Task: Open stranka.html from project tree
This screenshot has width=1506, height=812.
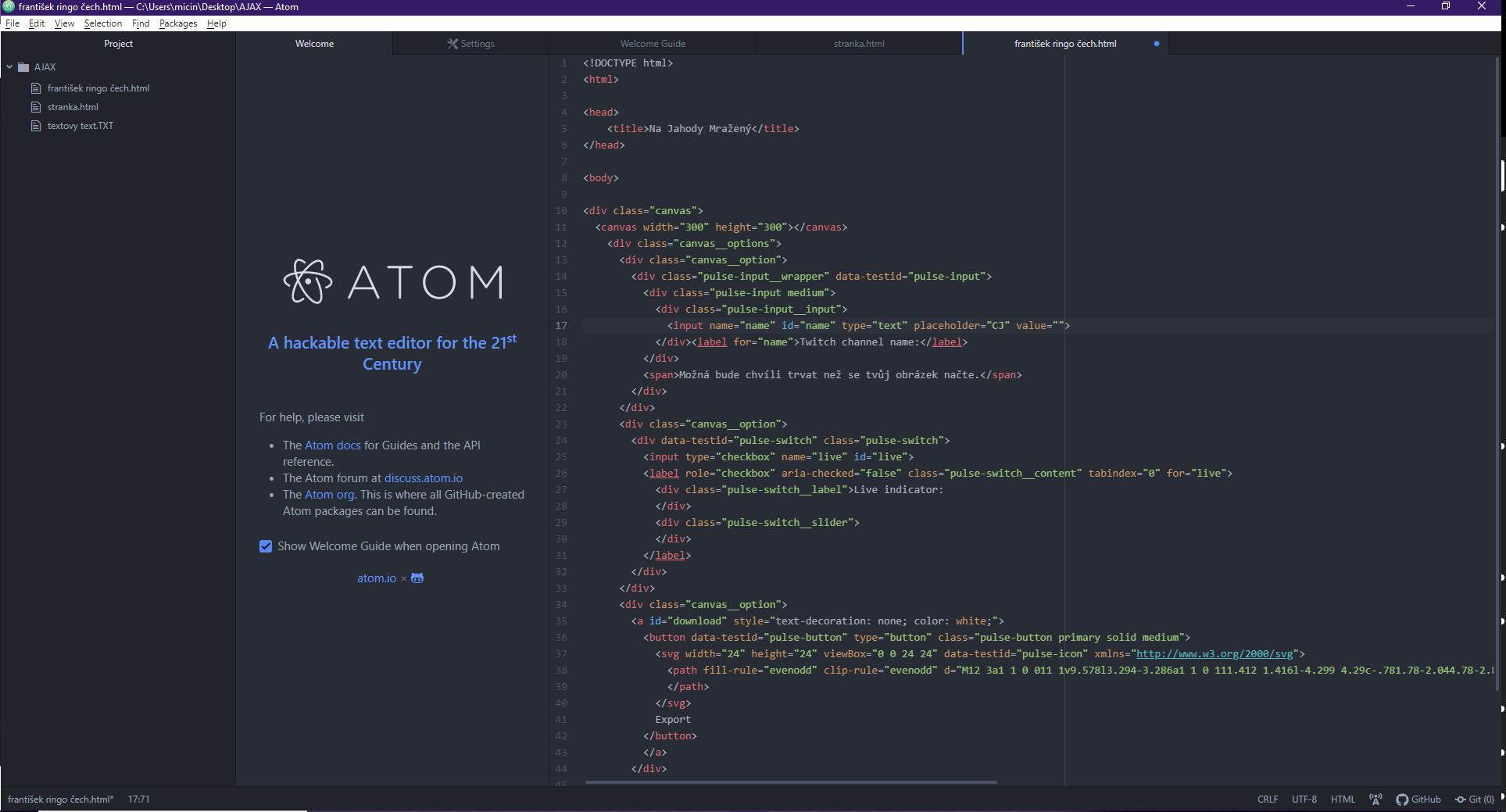Action: pos(73,107)
